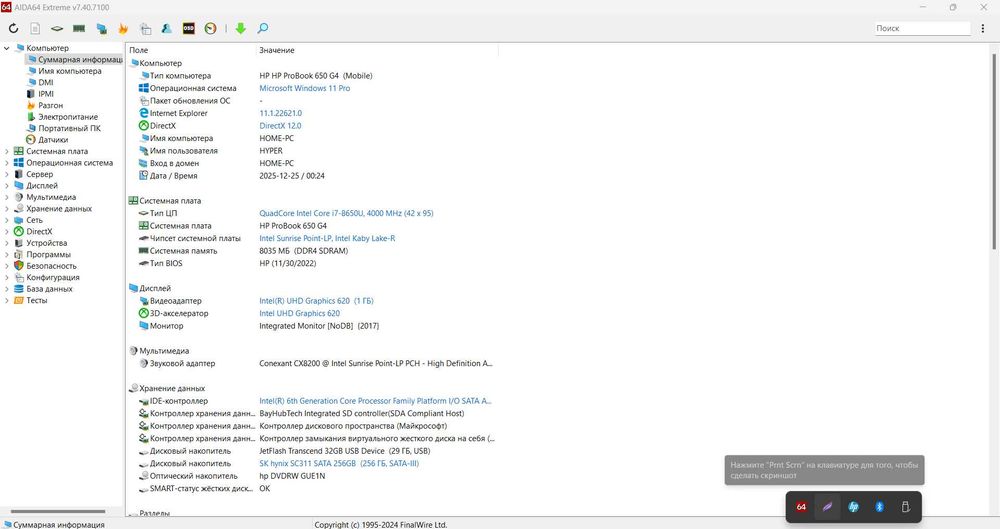Expand the Операционная система tree node
Viewport: 1000px width, 529px height.
pyautogui.click(x=6, y=163)
